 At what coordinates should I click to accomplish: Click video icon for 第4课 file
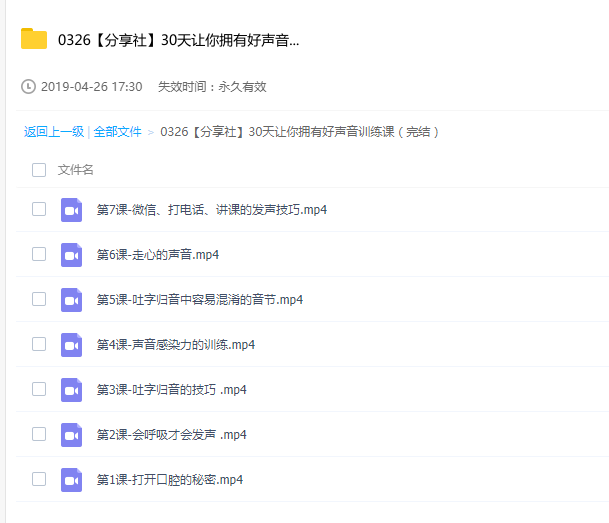click(x=71, y=345)
